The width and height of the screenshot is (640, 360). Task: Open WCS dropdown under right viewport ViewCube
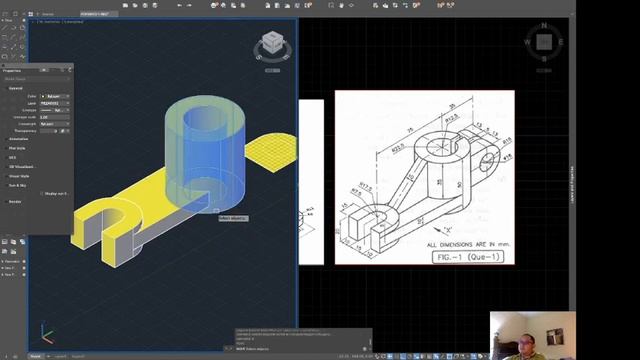pos(544,71)
